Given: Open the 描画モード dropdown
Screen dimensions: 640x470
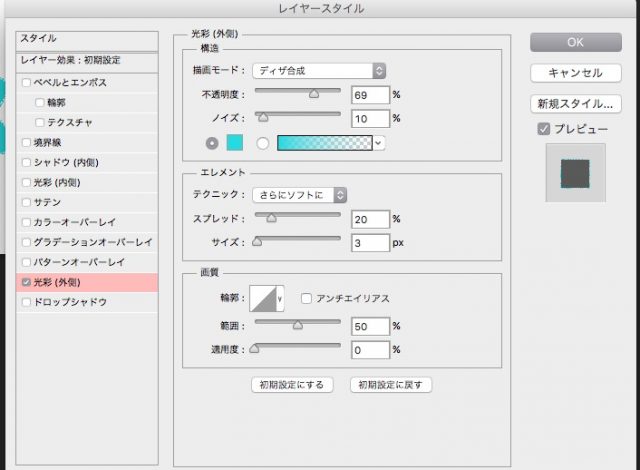Looking at the screenshot, I should coord(319,70).
